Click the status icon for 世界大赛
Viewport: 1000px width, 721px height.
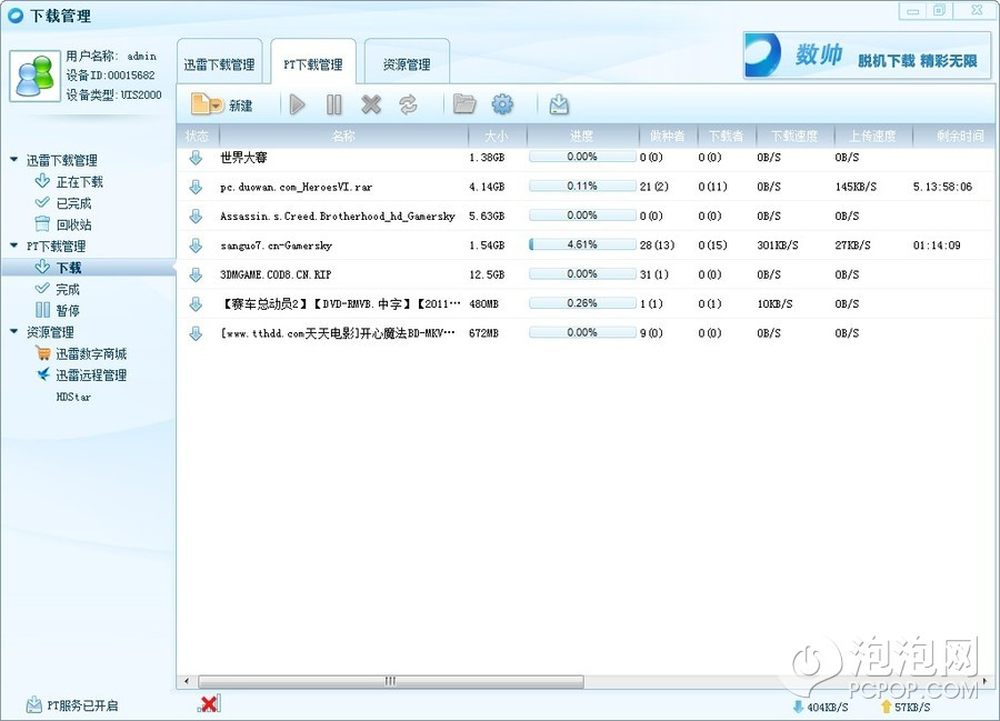tap(196, 157)
